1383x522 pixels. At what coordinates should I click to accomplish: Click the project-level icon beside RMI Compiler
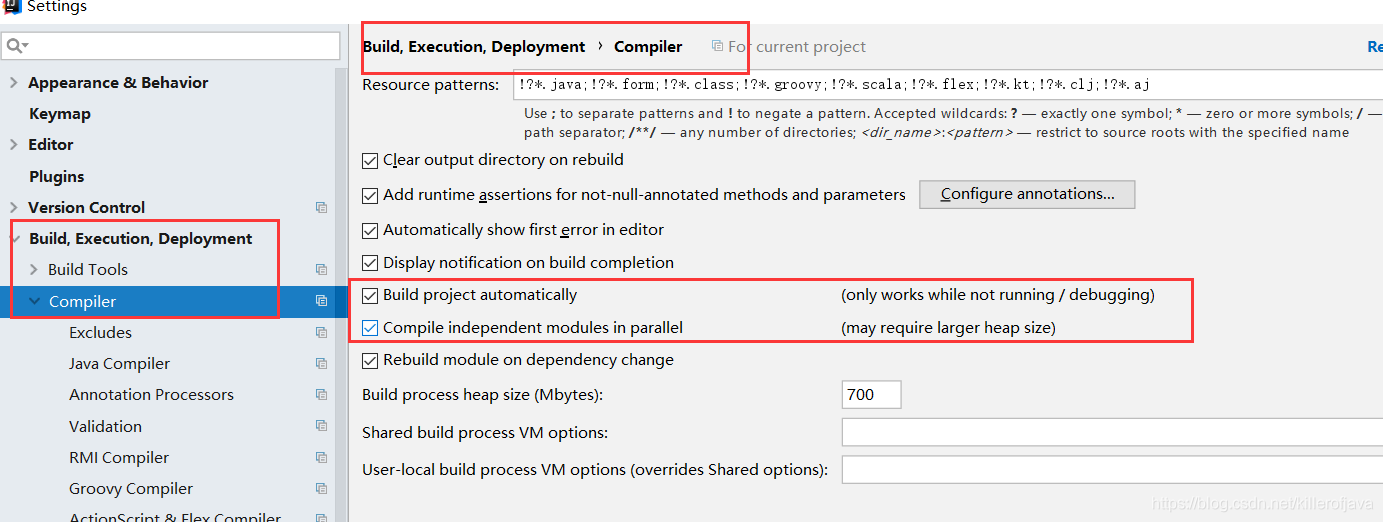coord(321,458)
